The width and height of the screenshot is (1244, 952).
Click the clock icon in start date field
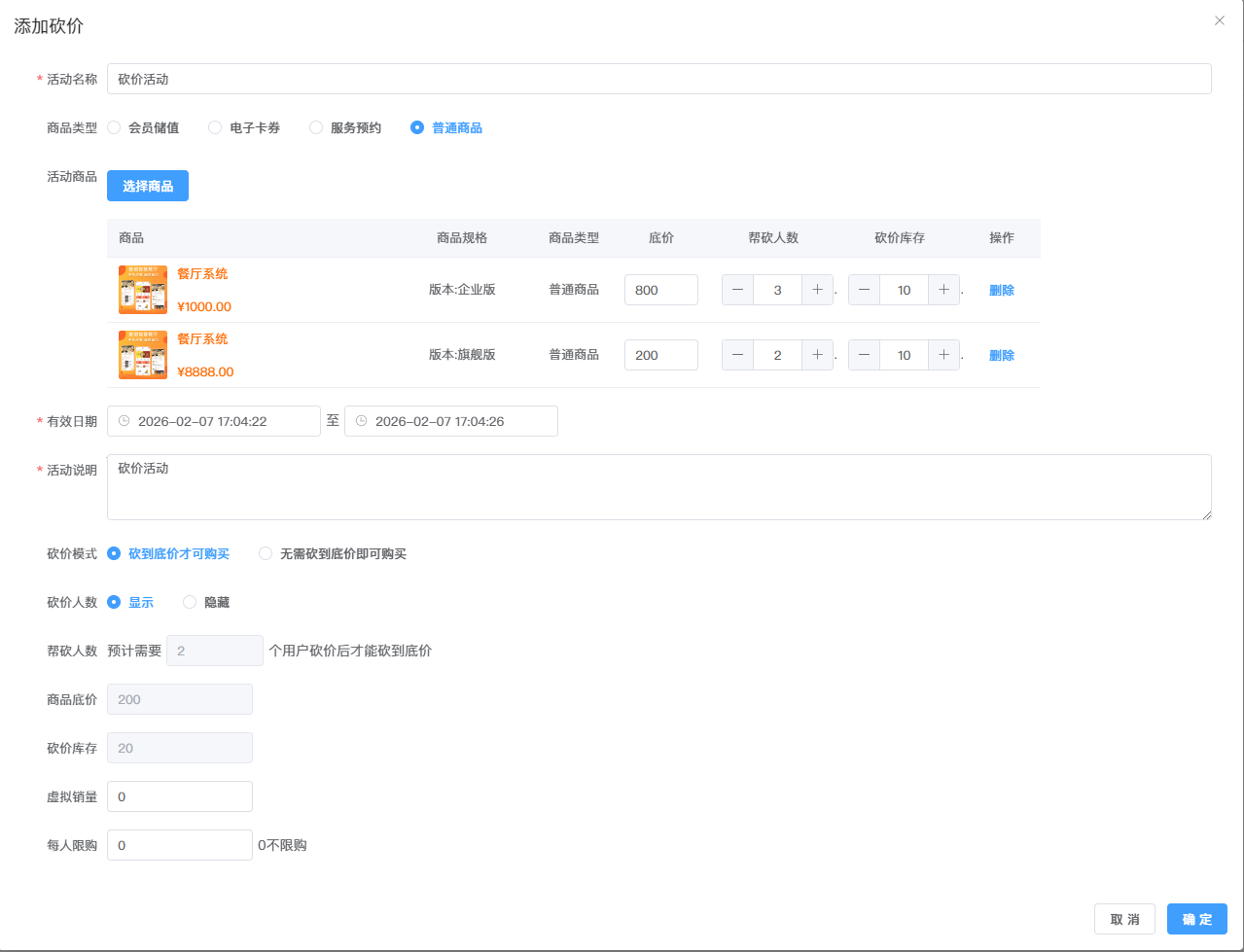point(124,421)
